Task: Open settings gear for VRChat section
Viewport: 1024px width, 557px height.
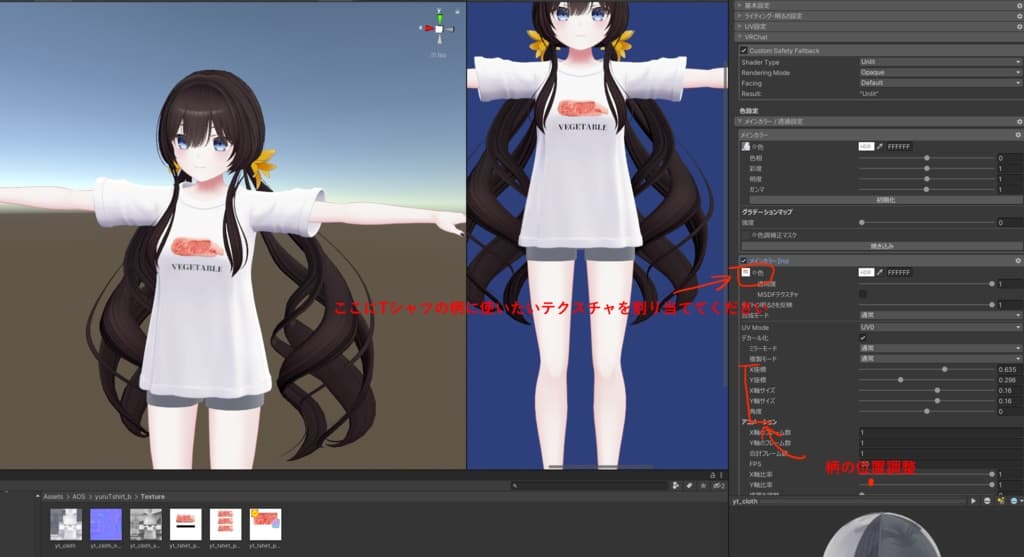Action: (x=1016, y=37)
